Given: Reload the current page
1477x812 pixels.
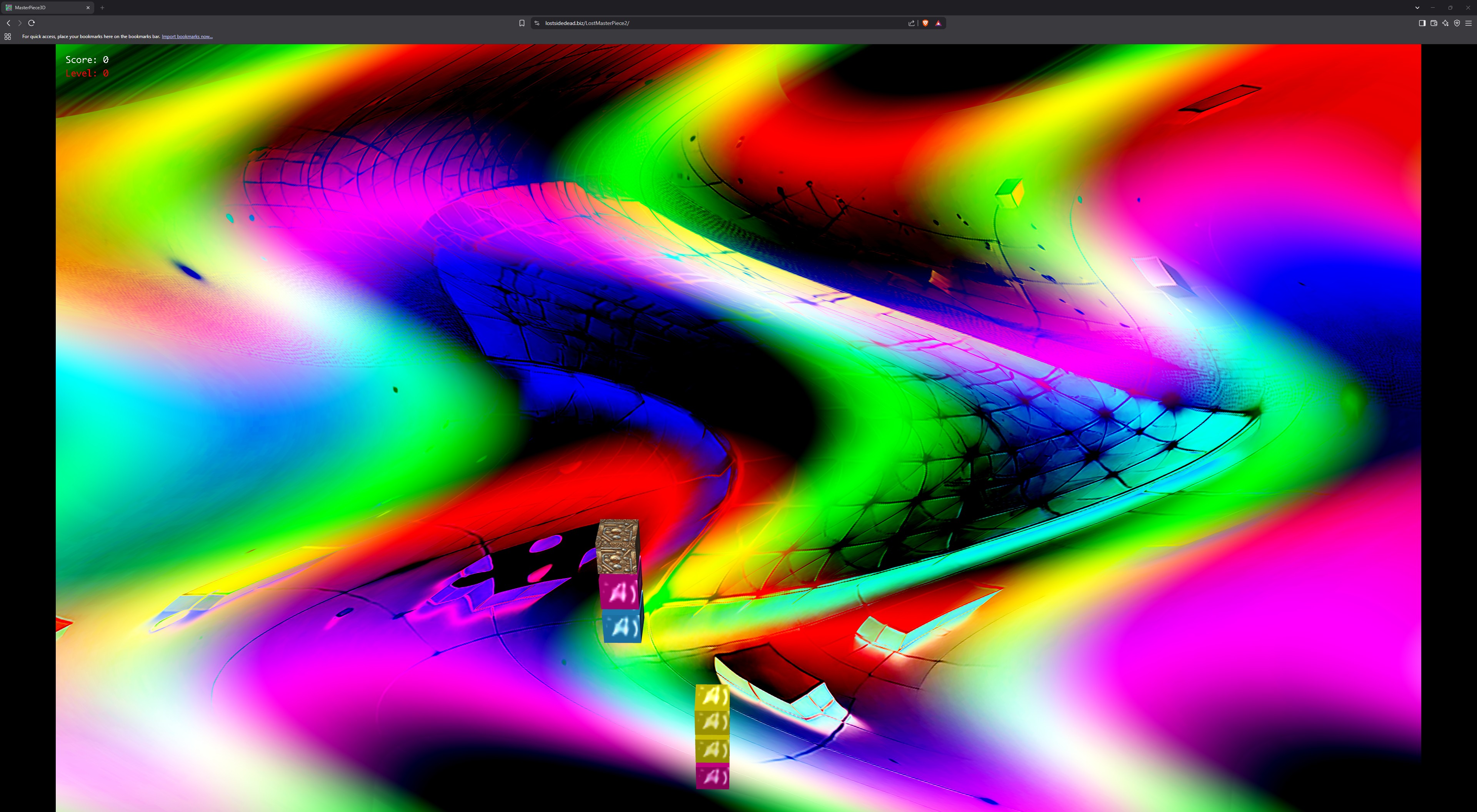Looking at the screenshot, I should (x=32, y=23).
